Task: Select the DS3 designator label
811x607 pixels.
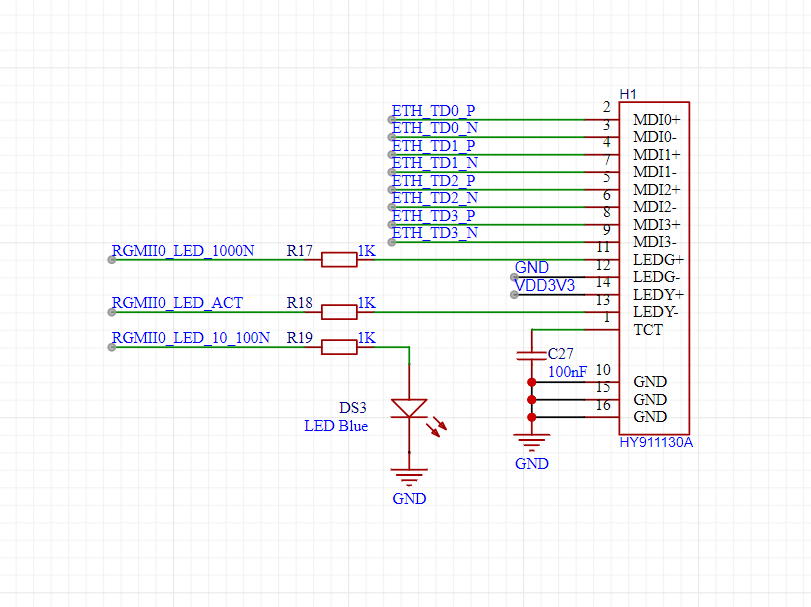Action: (x=353, y=408)
